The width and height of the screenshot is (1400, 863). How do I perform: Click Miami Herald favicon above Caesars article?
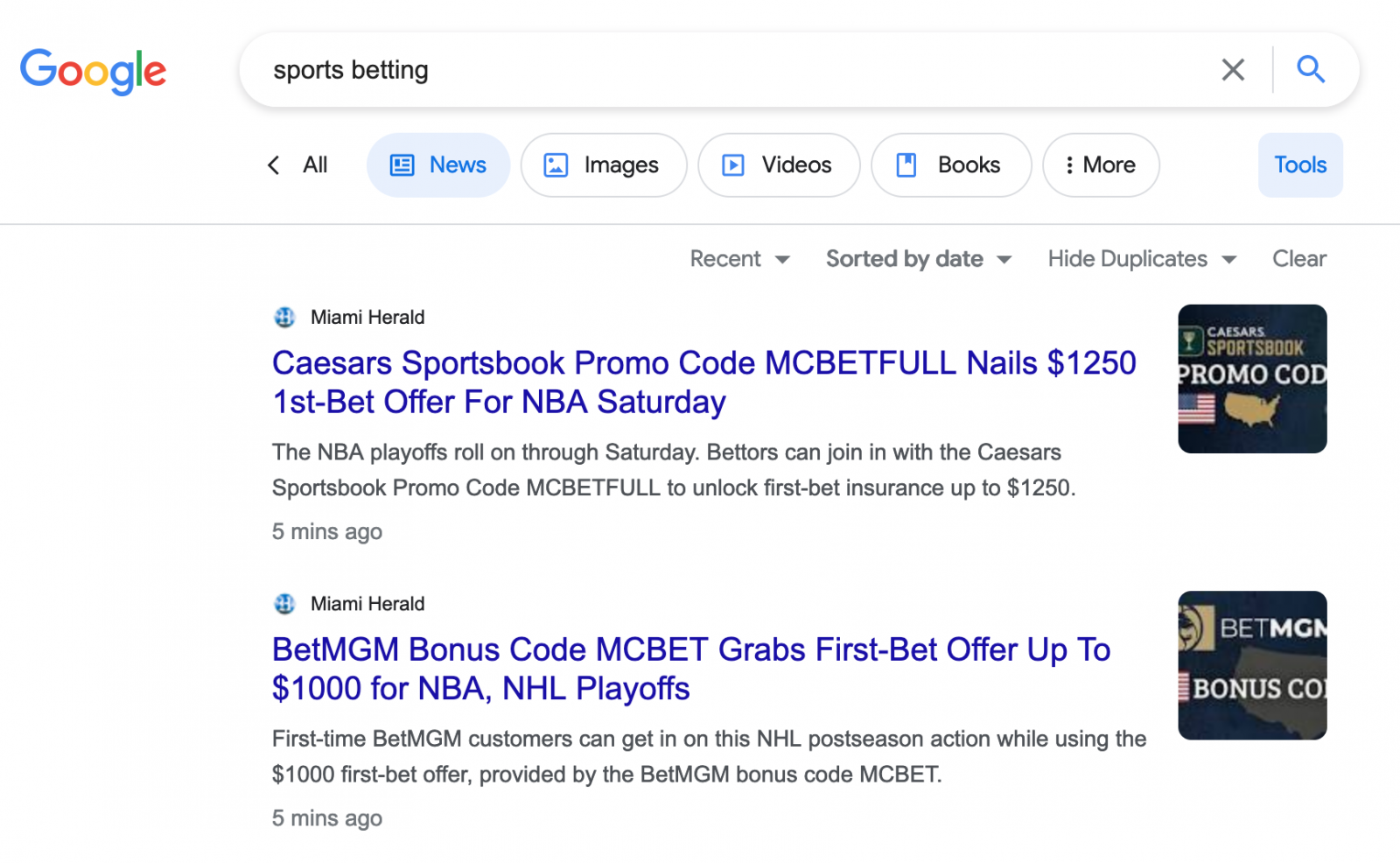tap(284, 318)
